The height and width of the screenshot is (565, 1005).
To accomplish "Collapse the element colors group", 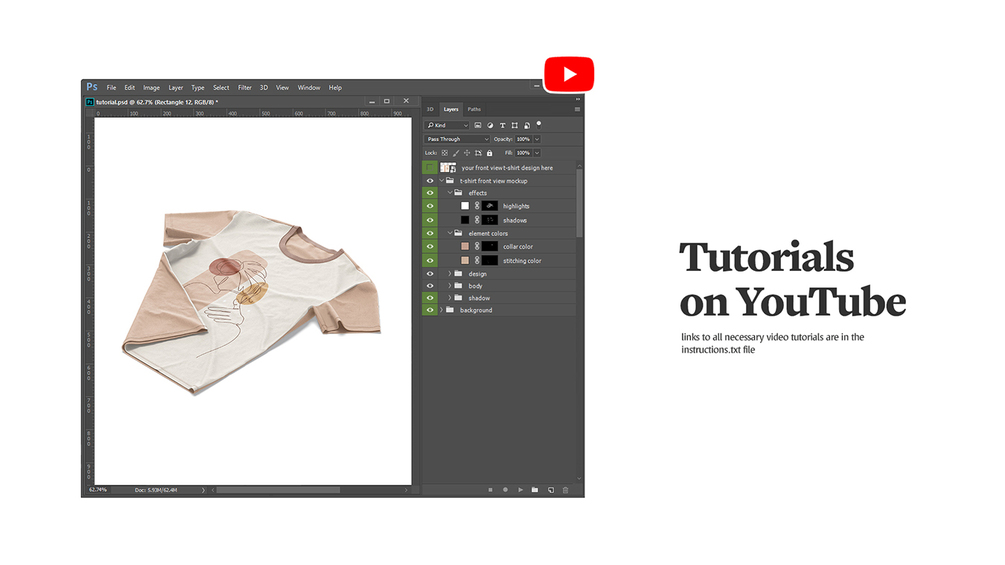I will [449, 233].
